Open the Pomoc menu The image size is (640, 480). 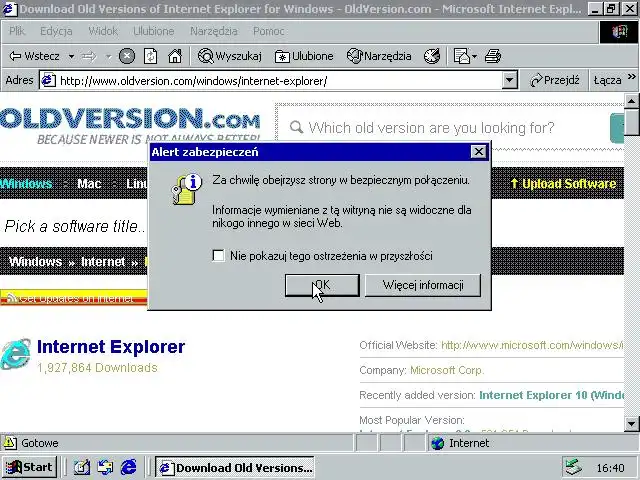pyautogui.click(x=268, y=31)
